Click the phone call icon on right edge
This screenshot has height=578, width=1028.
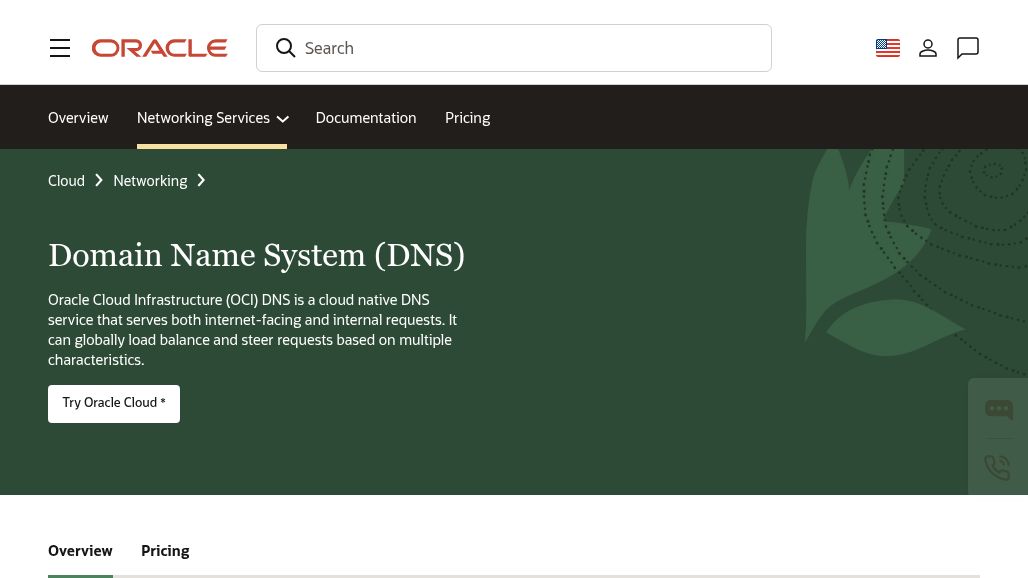coord(998,467)
